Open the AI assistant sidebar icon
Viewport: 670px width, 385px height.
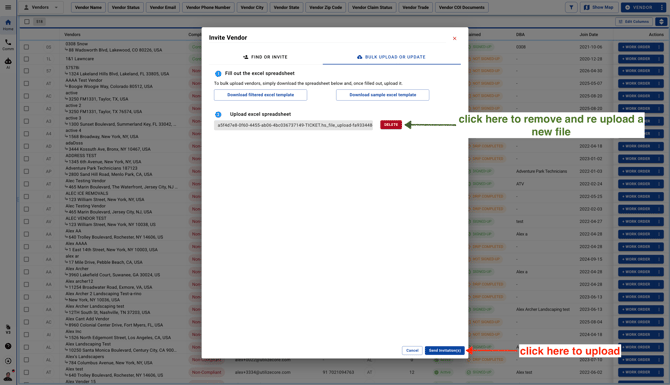click(8, 63)
